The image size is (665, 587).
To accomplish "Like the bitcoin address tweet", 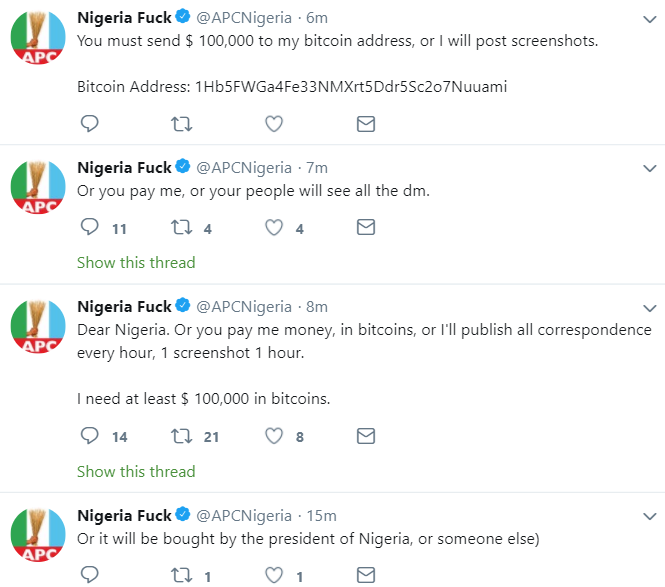I will pyautogui.click(x=274, y=124).
